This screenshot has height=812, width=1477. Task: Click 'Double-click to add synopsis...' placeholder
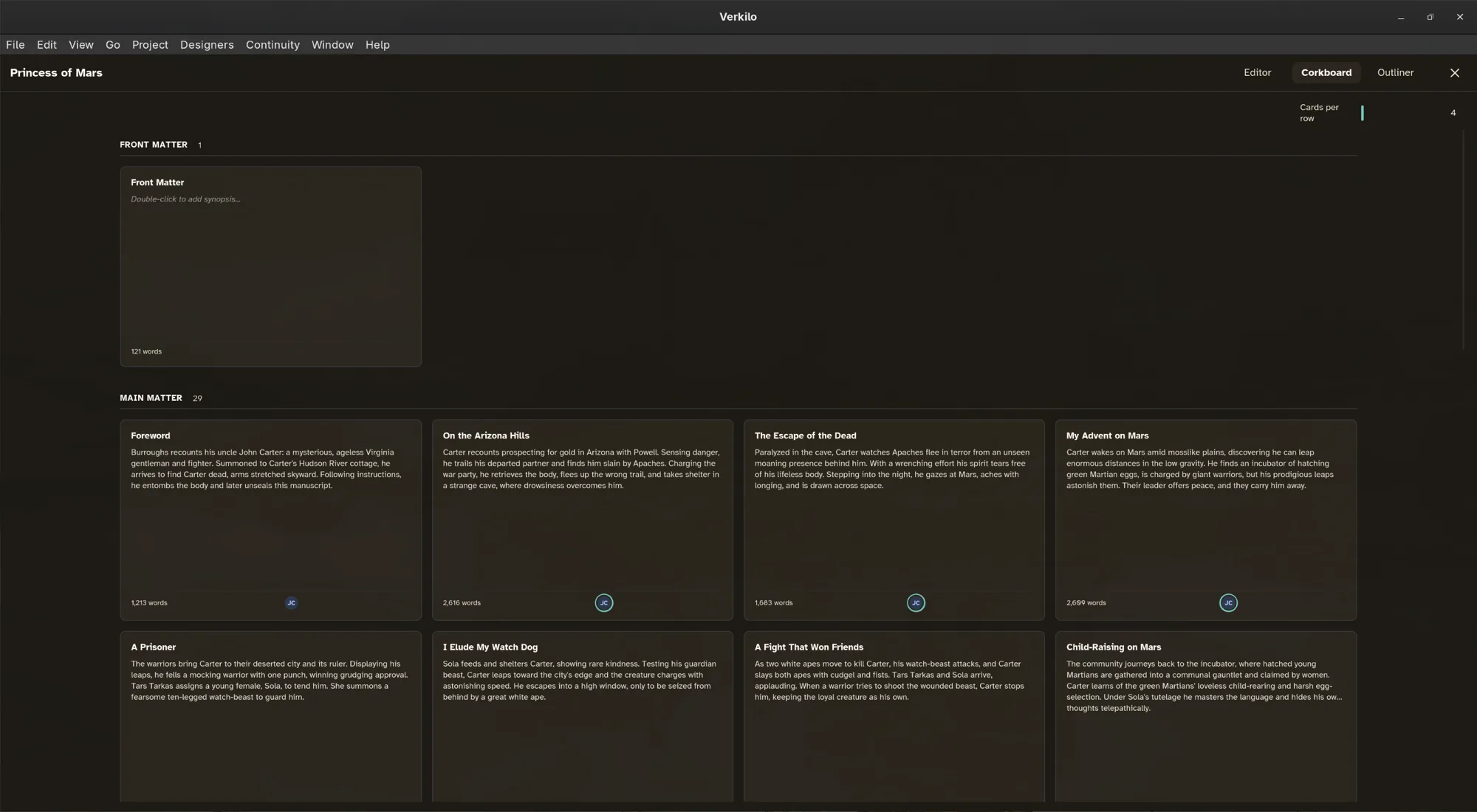[x=185, y=199]
